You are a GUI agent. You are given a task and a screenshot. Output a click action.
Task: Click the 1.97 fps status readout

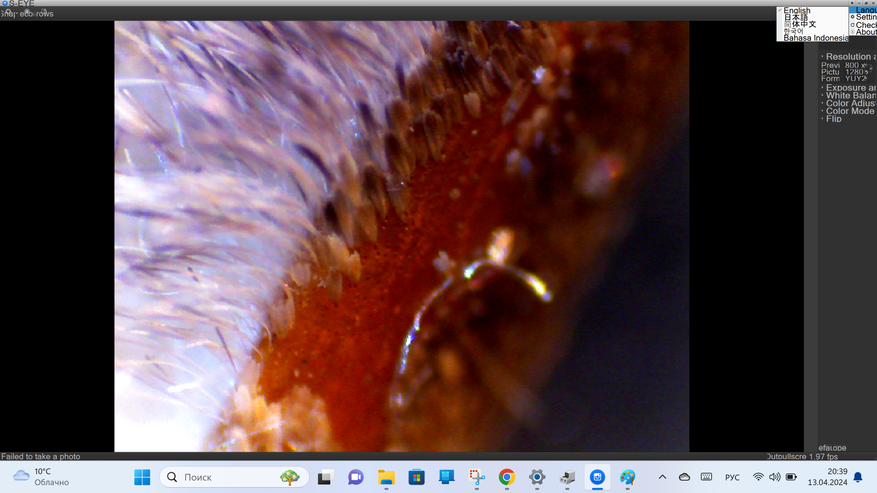pos(823,457)
